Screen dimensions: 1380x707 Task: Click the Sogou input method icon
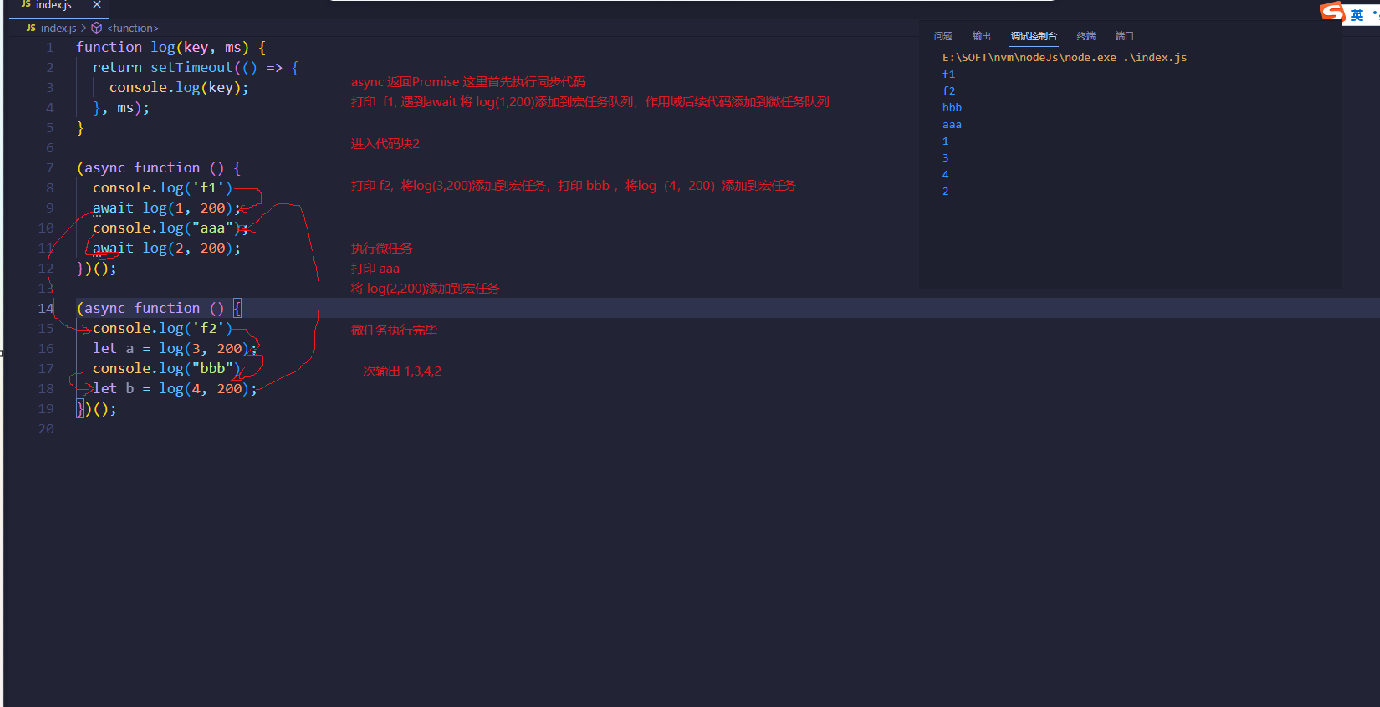1332,12
